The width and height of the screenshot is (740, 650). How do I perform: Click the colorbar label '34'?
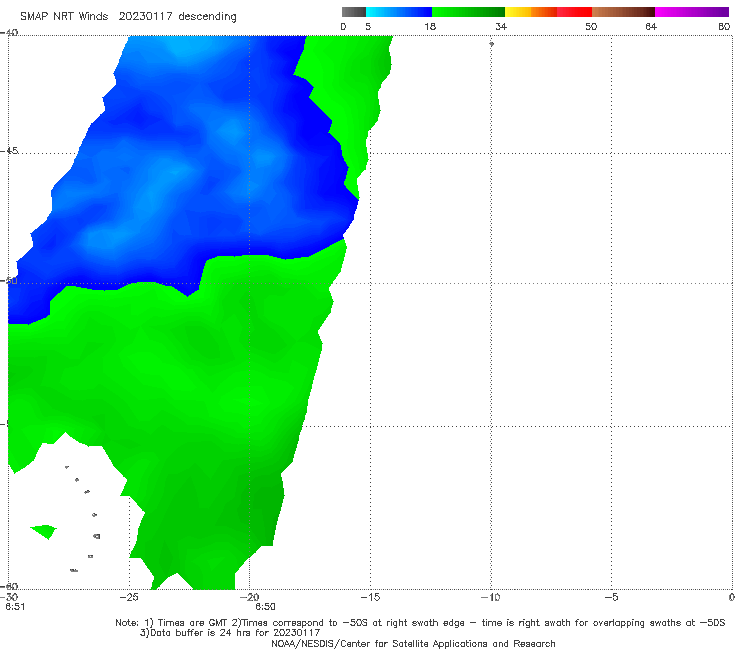(501, 26)
